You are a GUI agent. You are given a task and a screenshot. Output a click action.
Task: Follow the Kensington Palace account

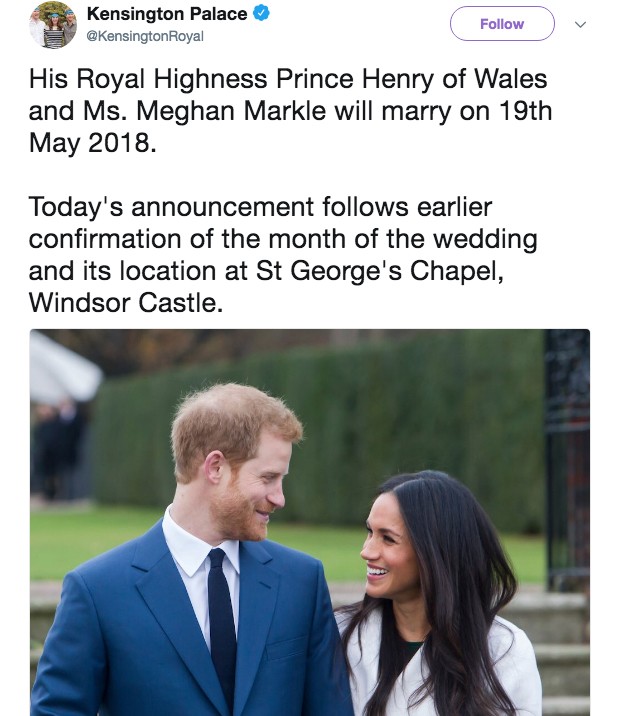tap(502, 24)
